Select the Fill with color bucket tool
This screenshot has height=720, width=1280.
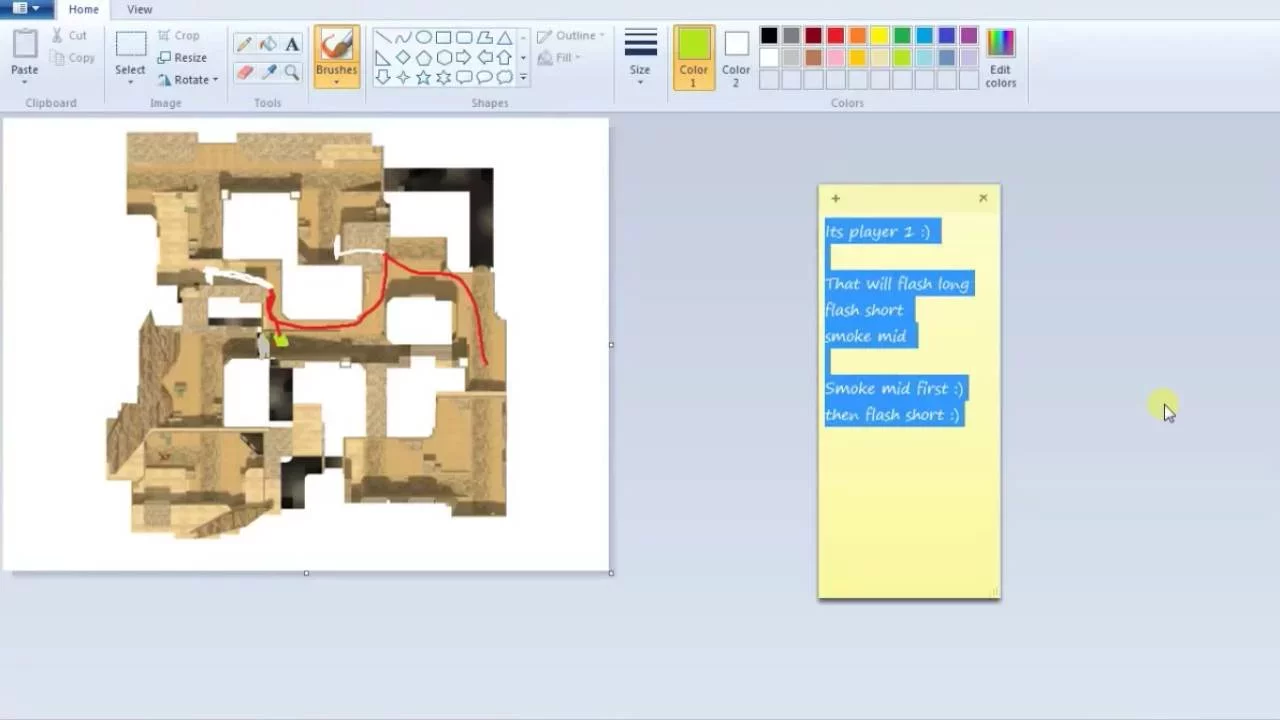point(268,44)
